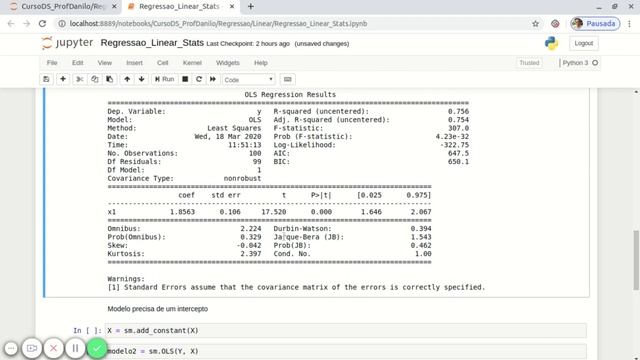Open the View menu
This screenshot has width=640, height=360.
104,63
